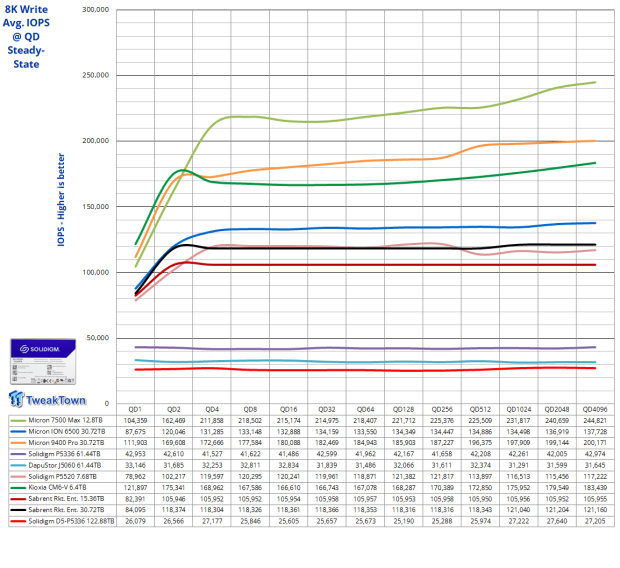This screenshot has width=620, height=568.
Task: Select Micron 7500 Max QD4096 value '244,821'
Action: (x=595, y=420)
